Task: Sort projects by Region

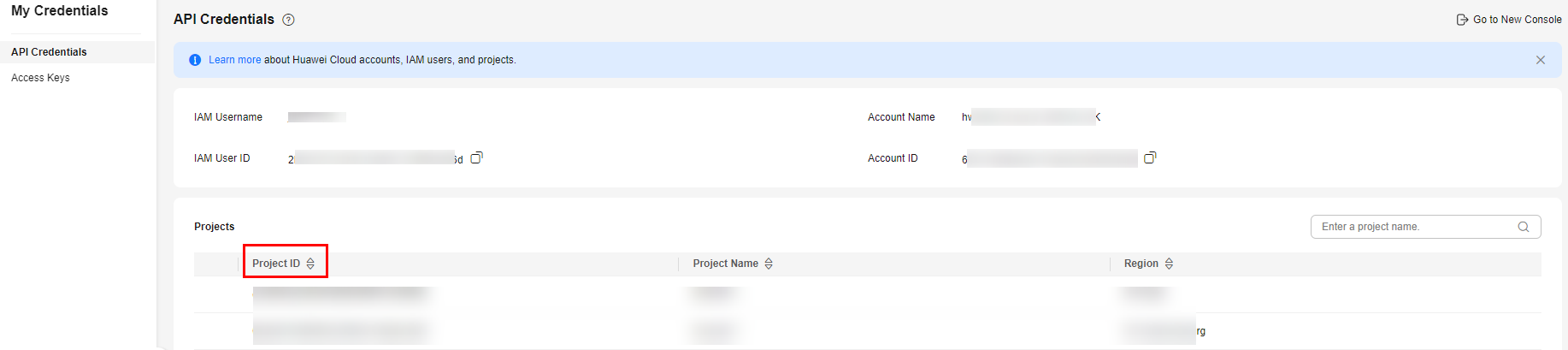Action: point(1169,264)
